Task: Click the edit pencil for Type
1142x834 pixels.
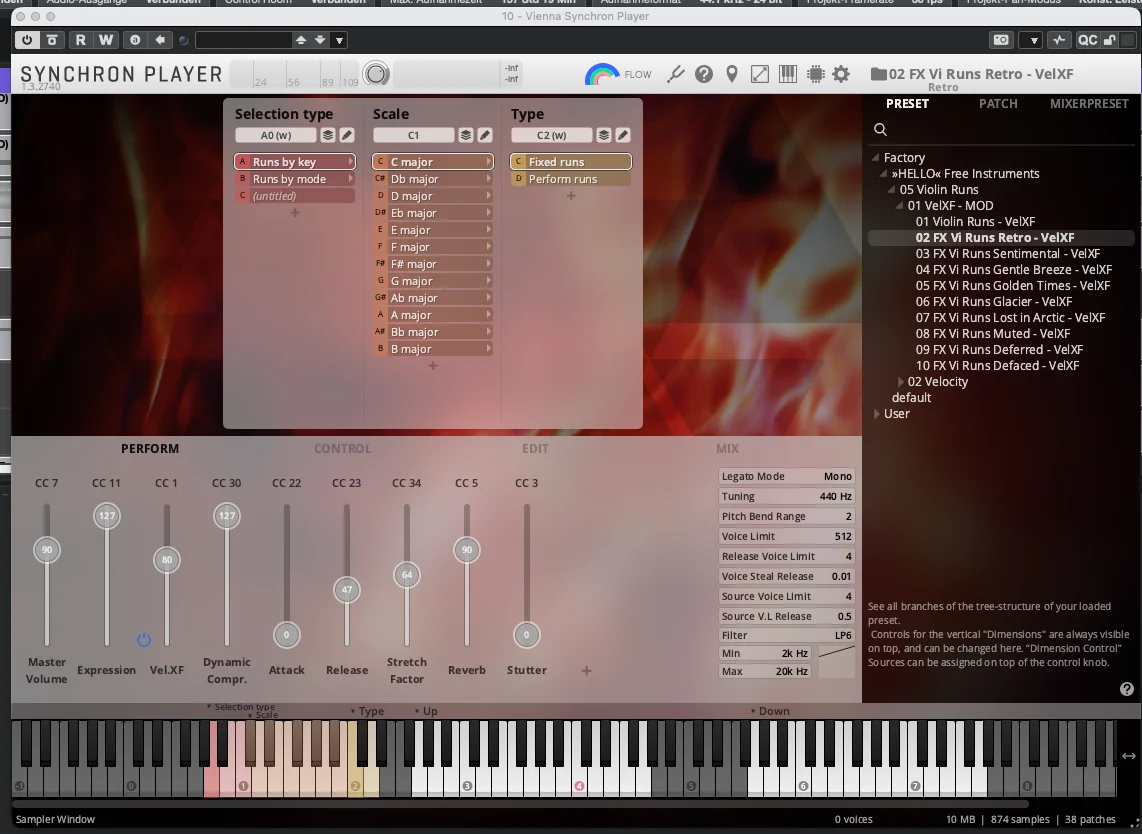Action: coord(623,135)
